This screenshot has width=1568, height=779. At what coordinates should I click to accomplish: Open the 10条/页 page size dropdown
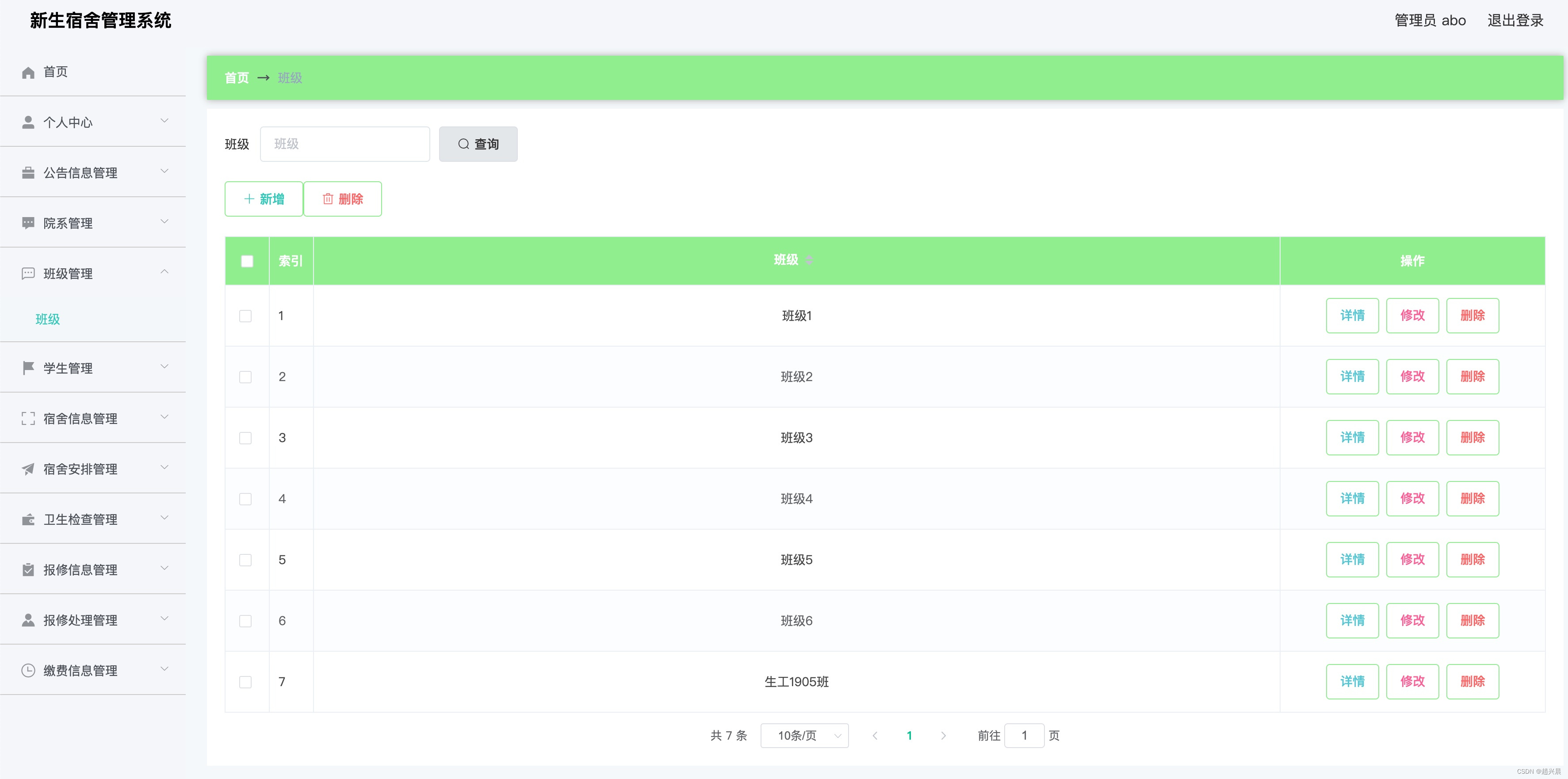[804, 736]
